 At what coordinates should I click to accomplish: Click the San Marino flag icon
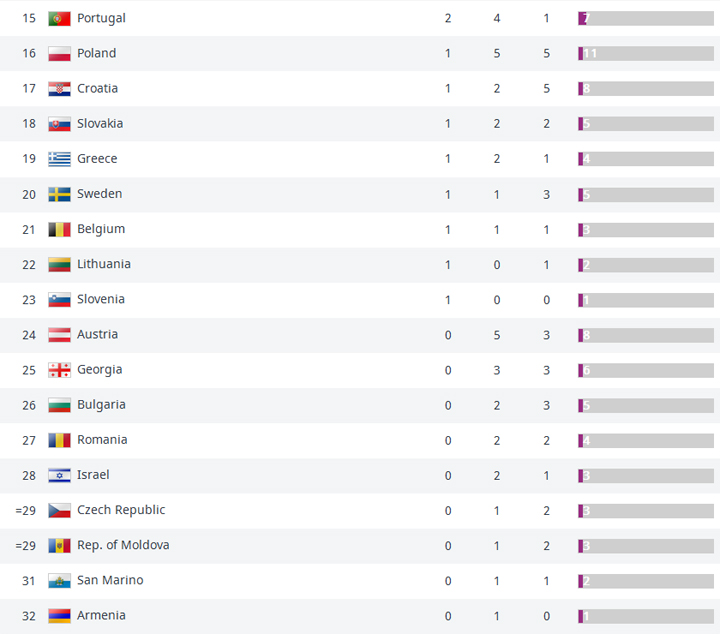(x=59, y=581)
